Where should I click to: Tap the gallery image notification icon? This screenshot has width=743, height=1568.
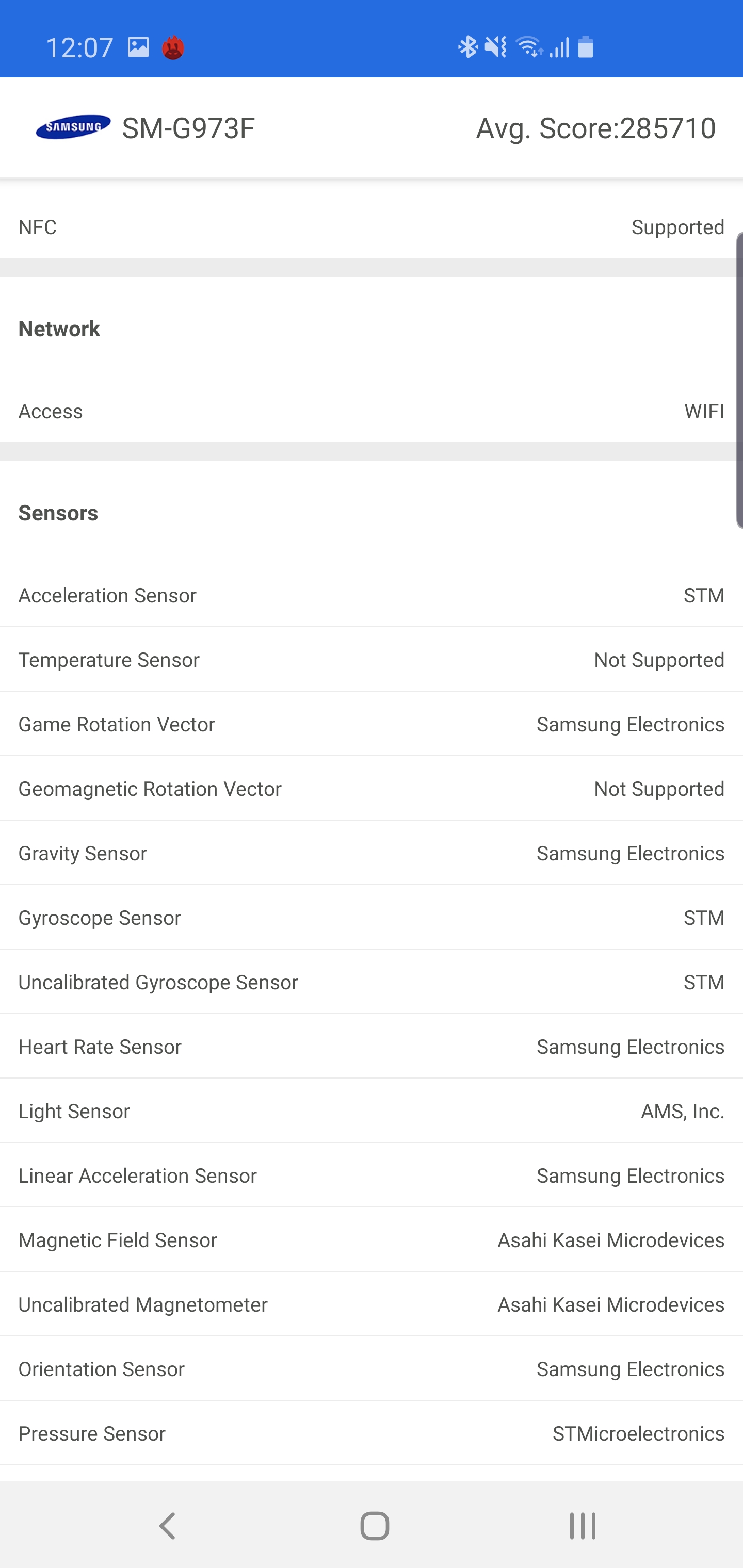pyautogui.click(x=138, y=47)
